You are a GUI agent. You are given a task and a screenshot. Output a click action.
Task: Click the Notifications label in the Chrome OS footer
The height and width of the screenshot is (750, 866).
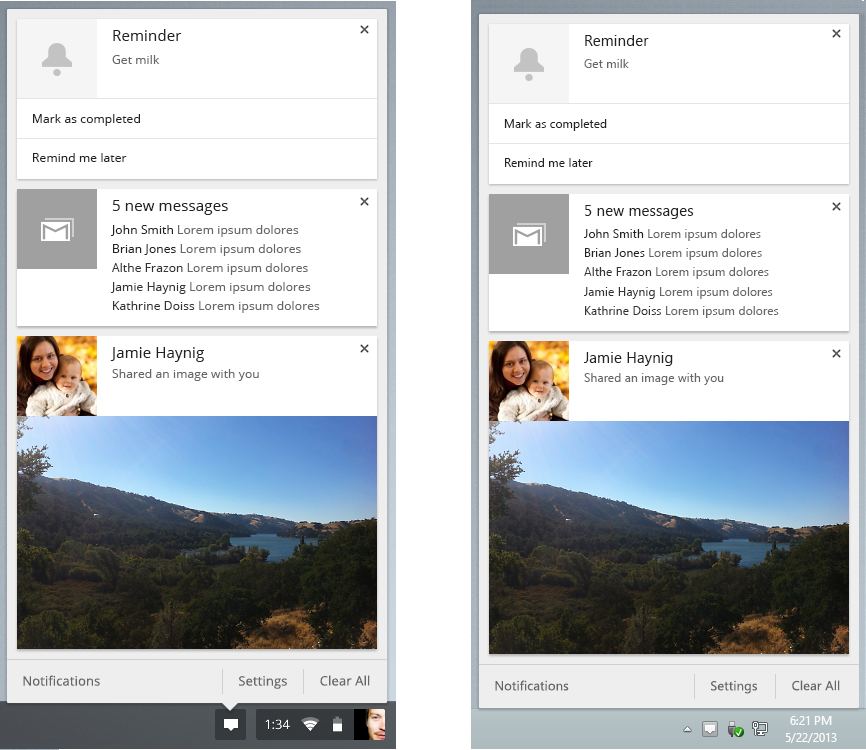coord(61,681)
